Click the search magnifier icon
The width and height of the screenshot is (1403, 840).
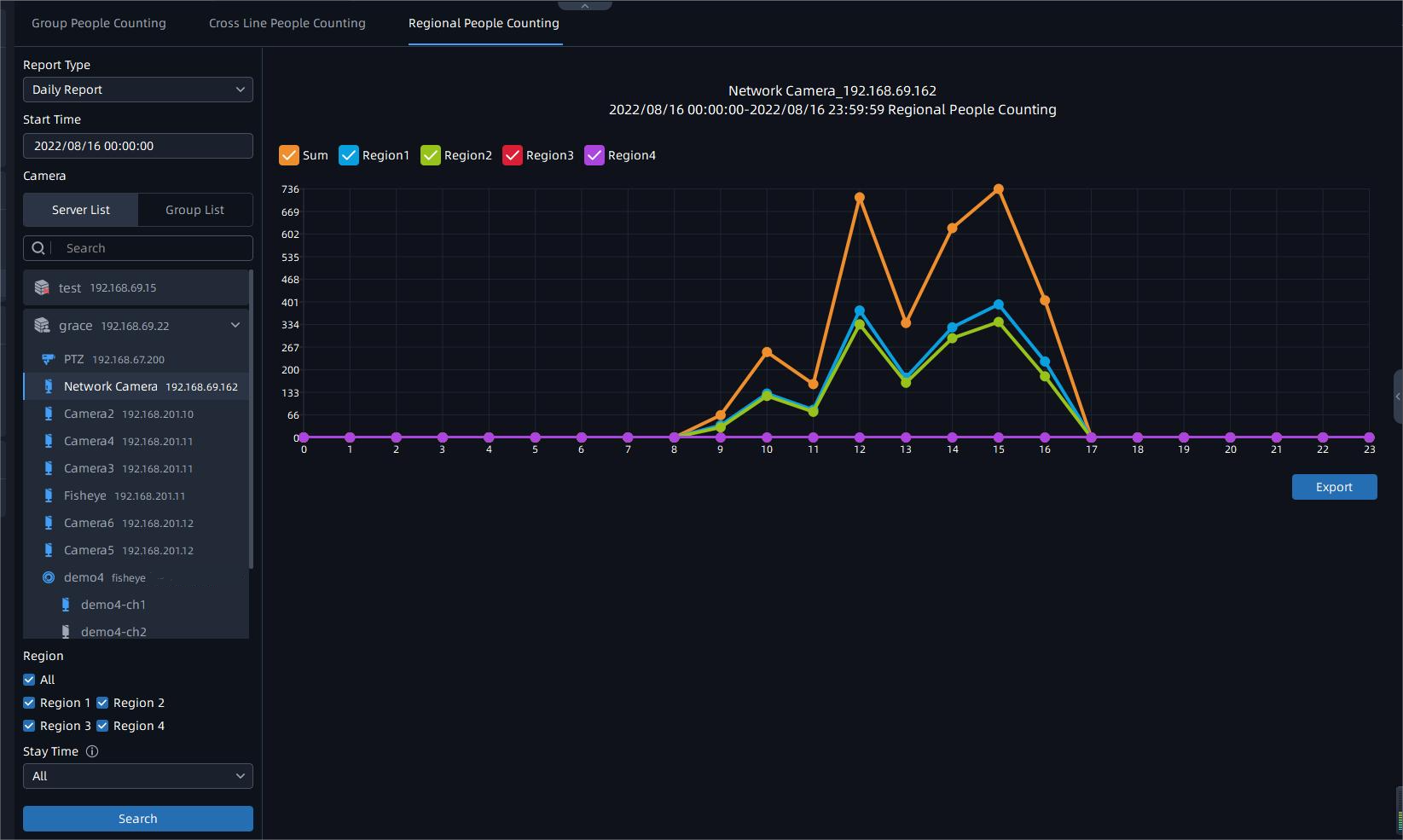pyautogui.click(x=38, y=248)
